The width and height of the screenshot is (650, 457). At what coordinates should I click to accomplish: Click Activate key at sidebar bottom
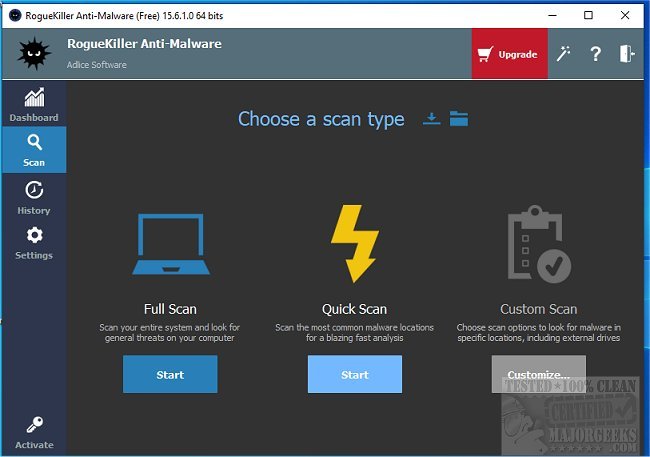tap(34, 432)
